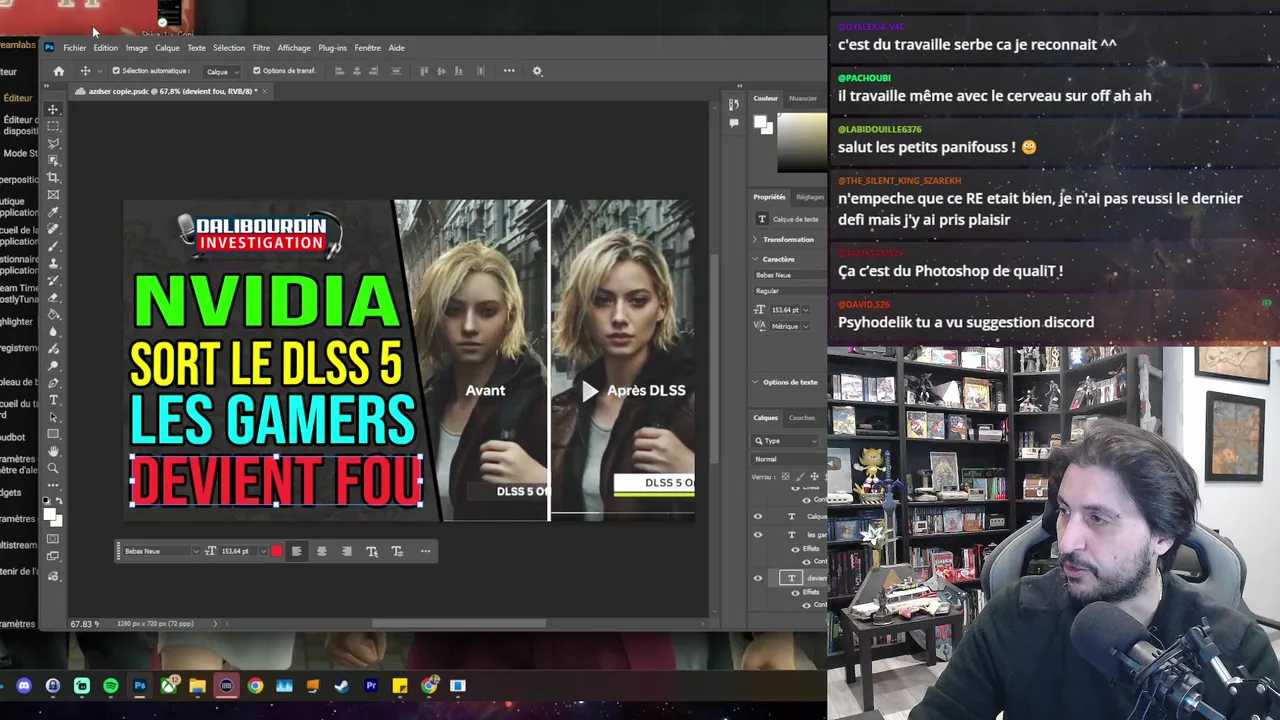This screenshot has height=720, width=1280.
Task: Toggle visibility of 'devient fou' layer Effets
Action: [x=795, y=592]
